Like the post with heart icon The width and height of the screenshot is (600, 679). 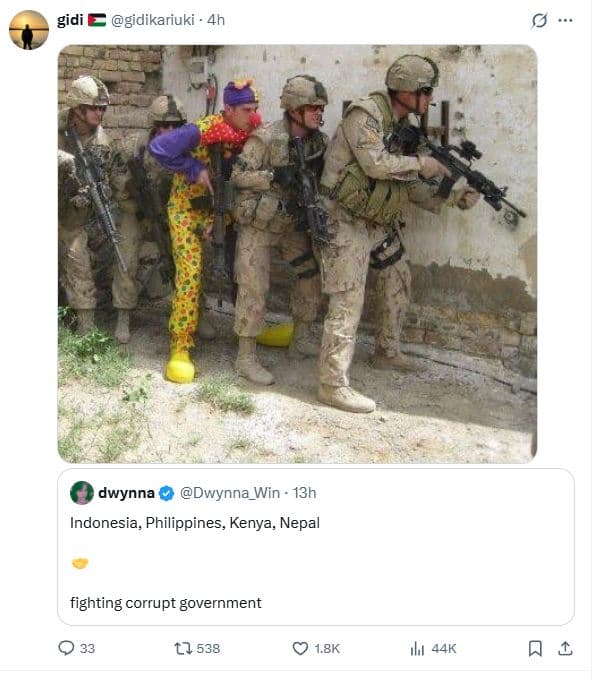[300, 648]
